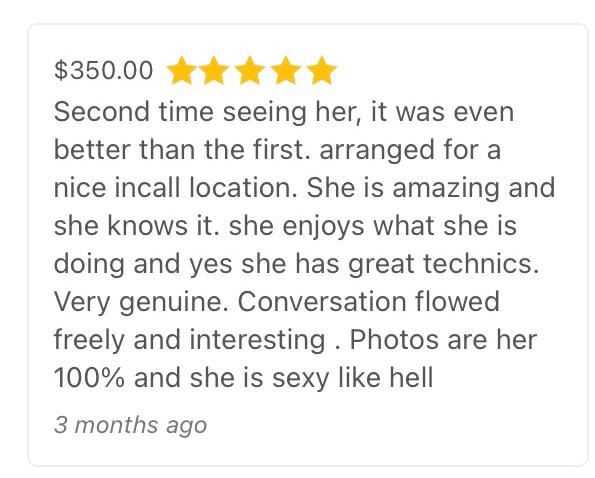Click the review line starting "Second time"
Screen dimensions: 595x478
click(x=284, y=113)
